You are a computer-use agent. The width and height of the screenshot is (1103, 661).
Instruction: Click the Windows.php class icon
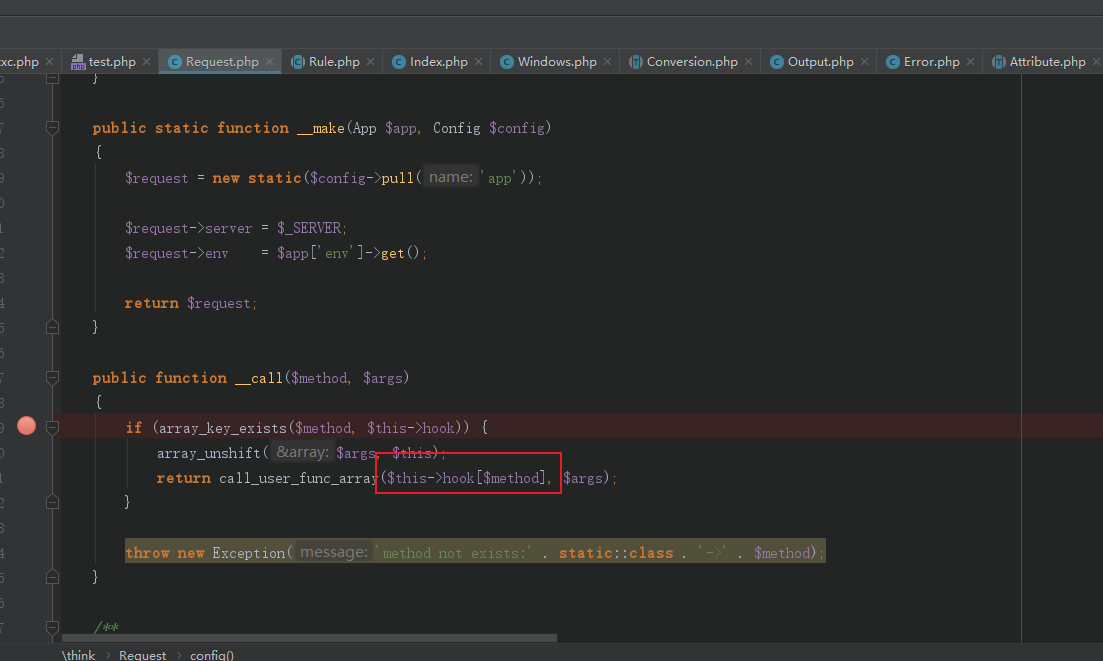[x=506, y=62]
